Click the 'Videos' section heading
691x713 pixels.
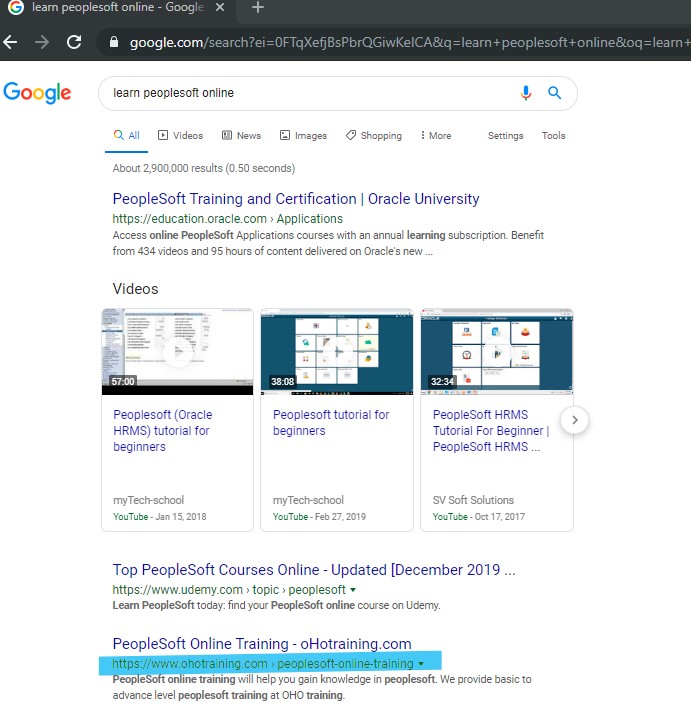[135, 289]
